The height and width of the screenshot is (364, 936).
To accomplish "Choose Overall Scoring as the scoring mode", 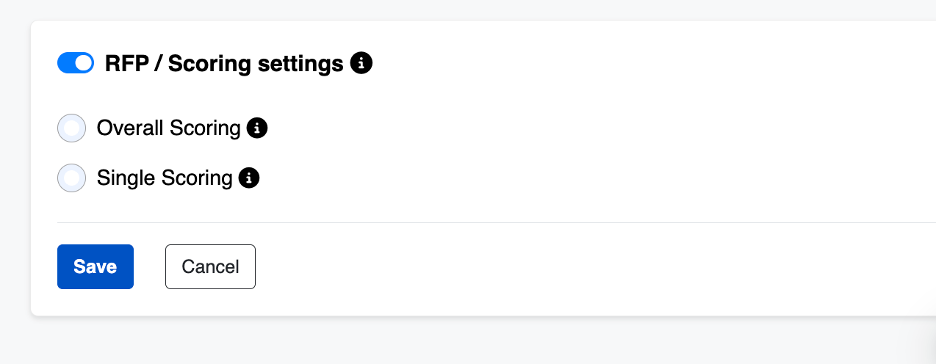I will pos(72,128).
